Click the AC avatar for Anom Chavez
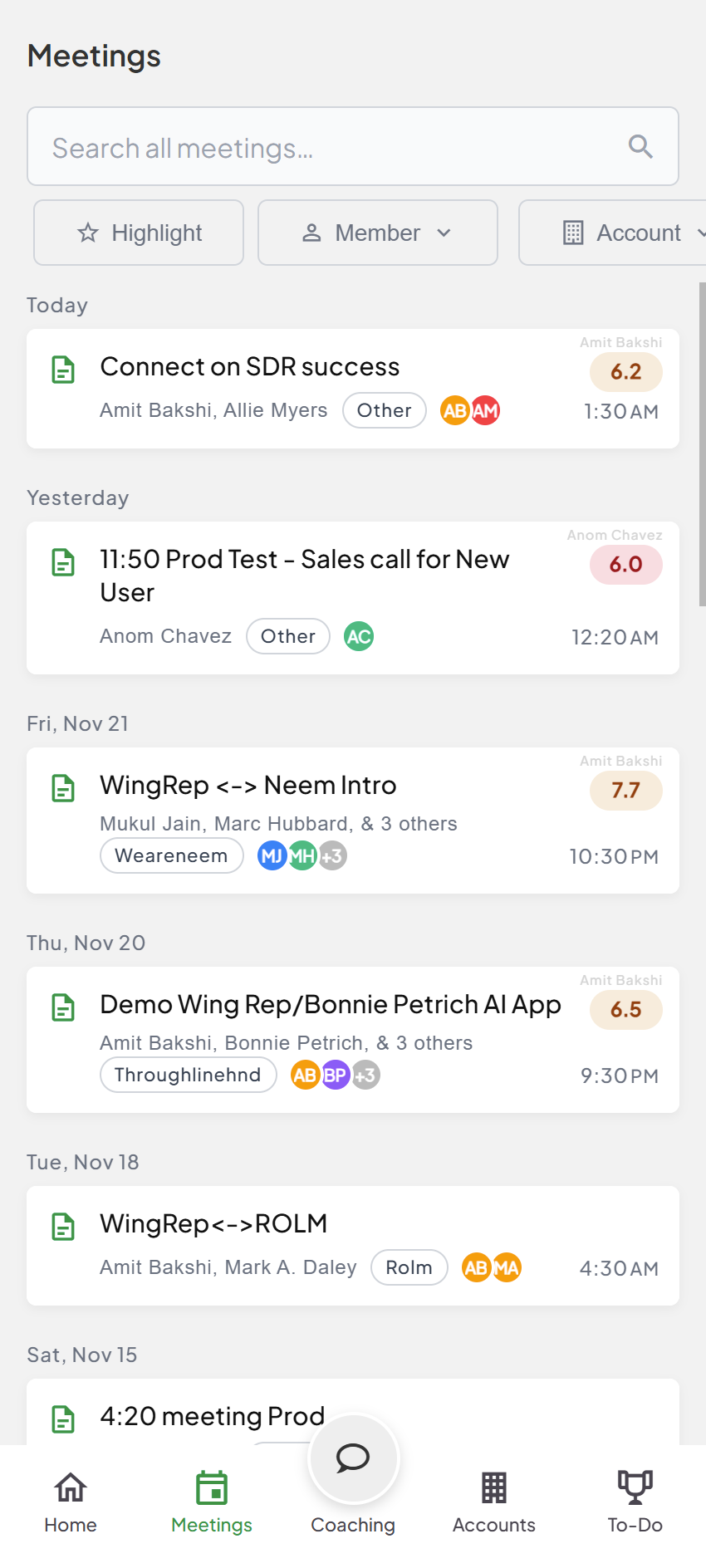This screenshot has width=706, height=1568. [x=359, y=637]
